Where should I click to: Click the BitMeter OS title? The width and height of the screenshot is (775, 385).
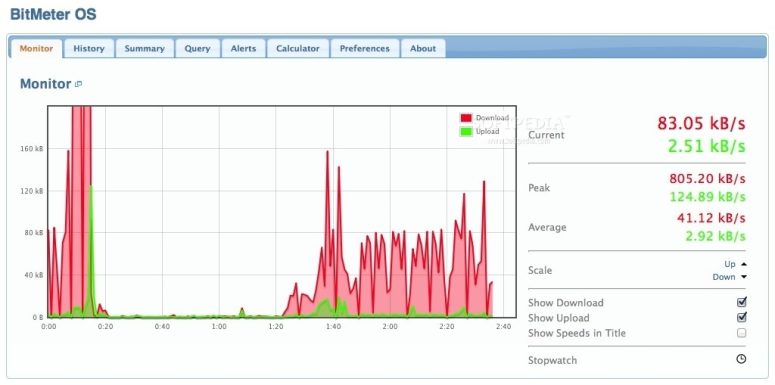tap(53, 14)
